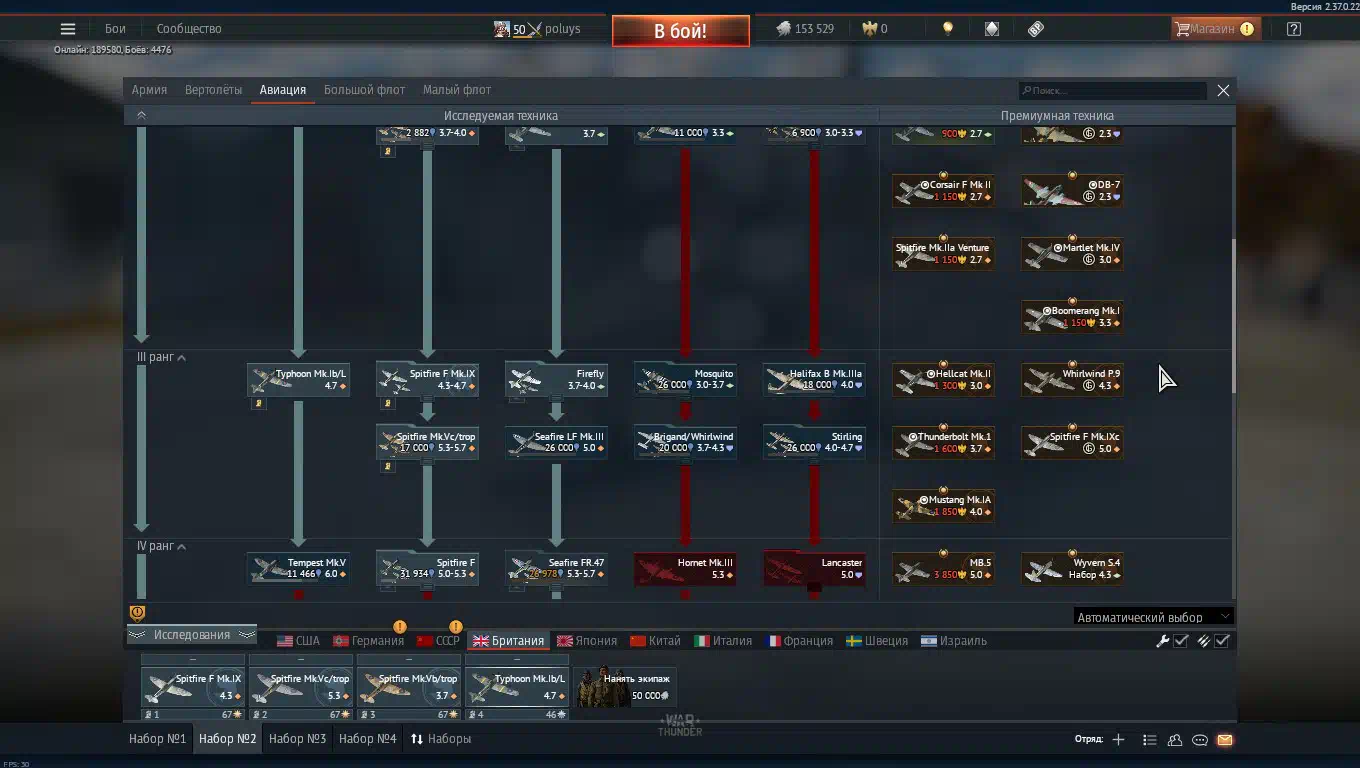This screenshot has height=768, width=1360.
Task: Open the hamburger main menu
Action: 68,29
